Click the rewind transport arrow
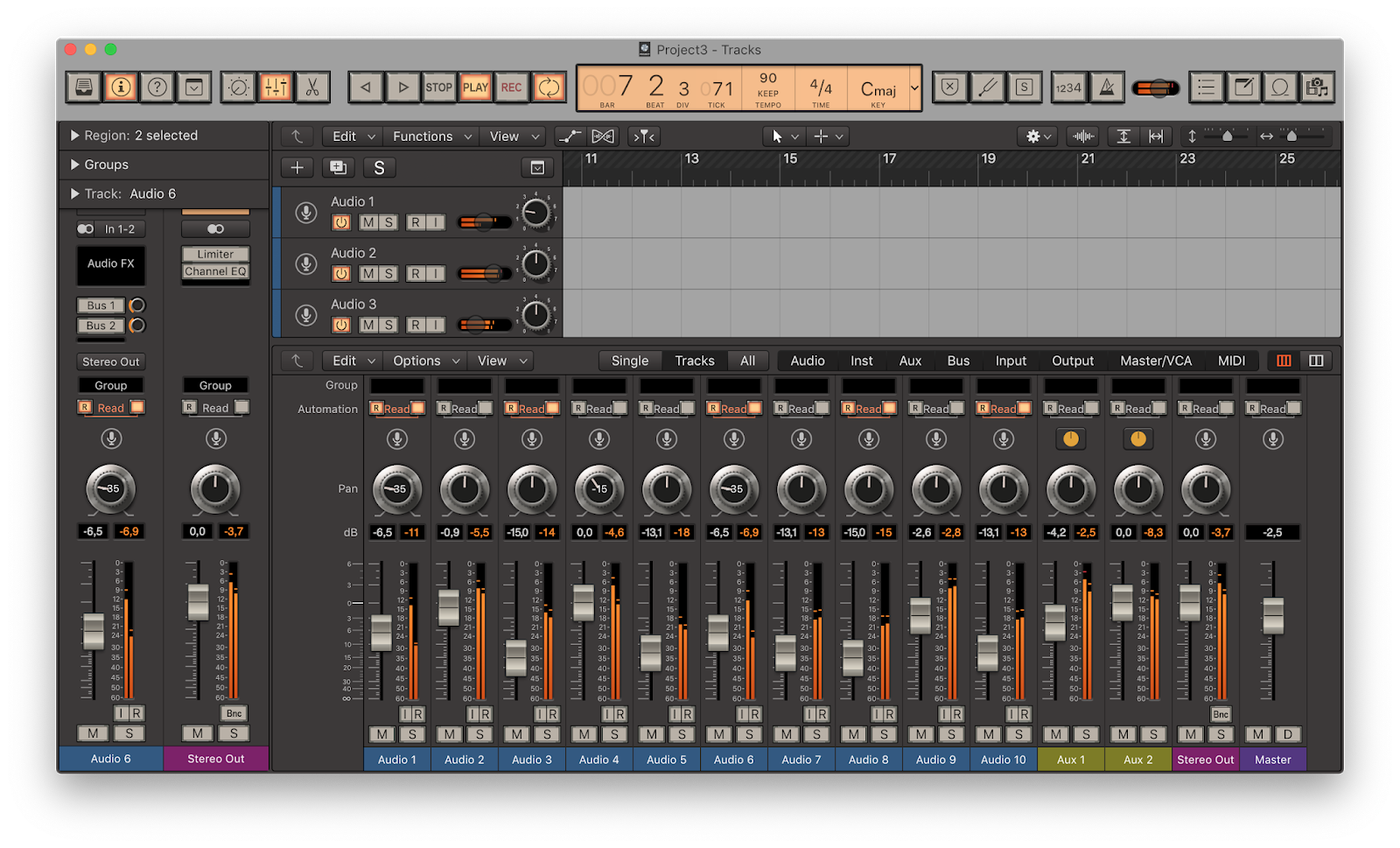Image resolution: width=1400 pixels, height=848 pixels. coord(365,87)
